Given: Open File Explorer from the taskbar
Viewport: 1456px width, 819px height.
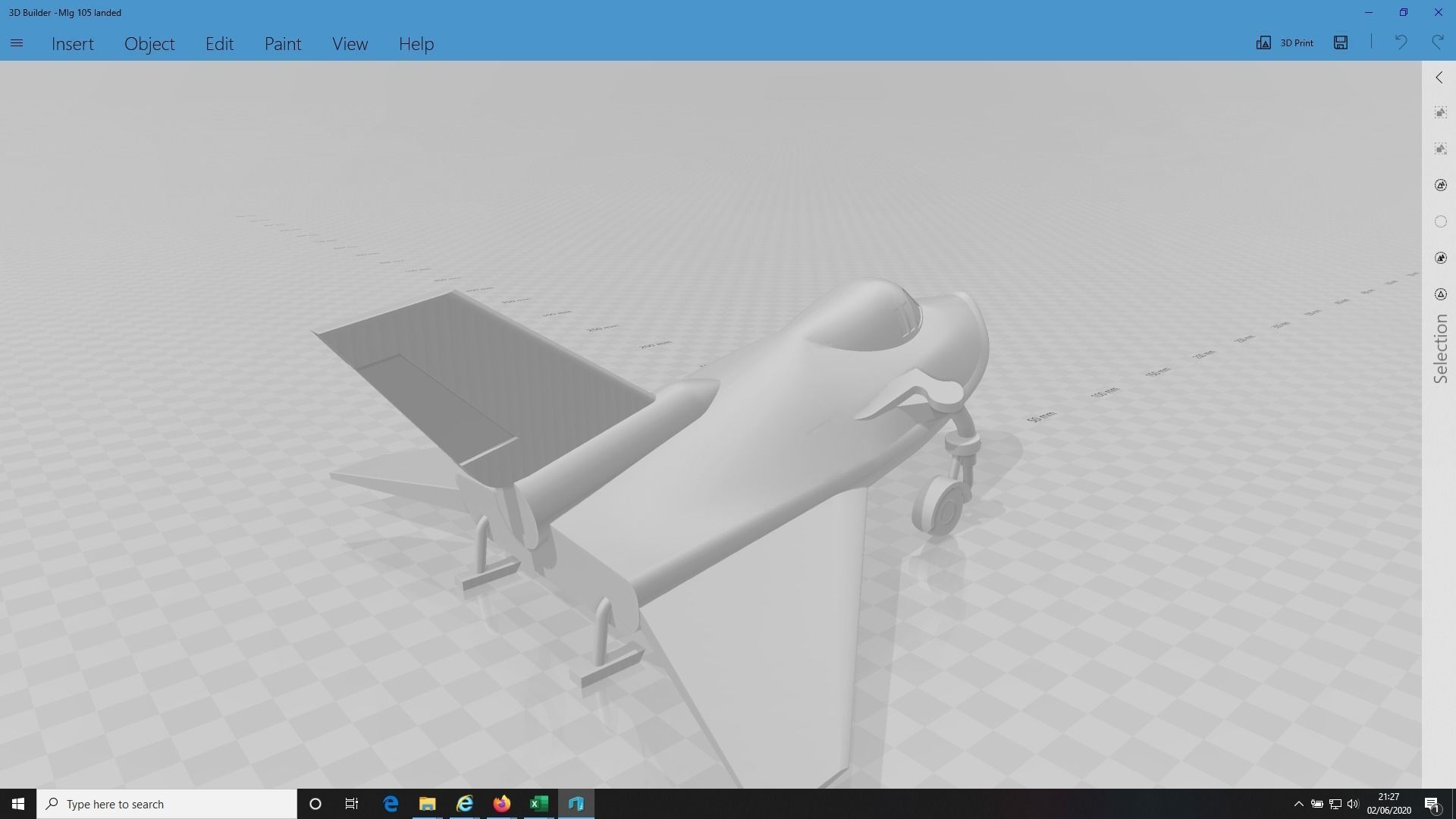Looking at the screenshot, I should (428, 804).
